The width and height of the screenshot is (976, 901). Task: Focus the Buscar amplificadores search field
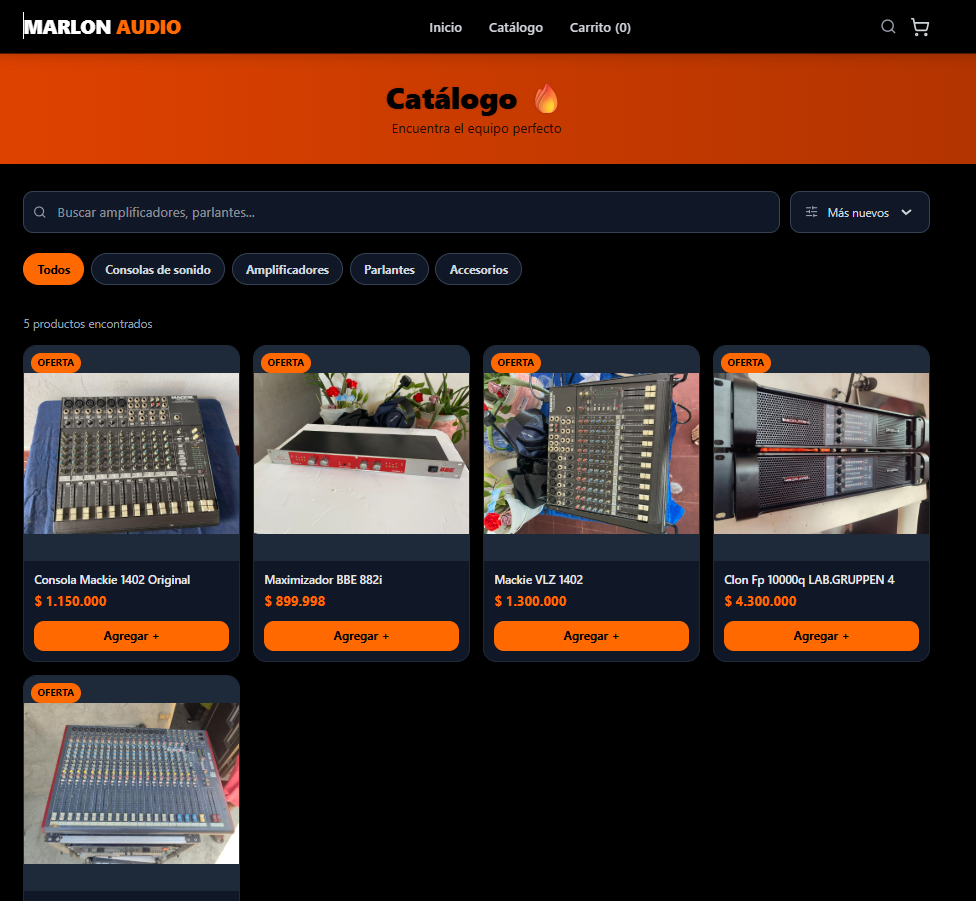[401, 212]
